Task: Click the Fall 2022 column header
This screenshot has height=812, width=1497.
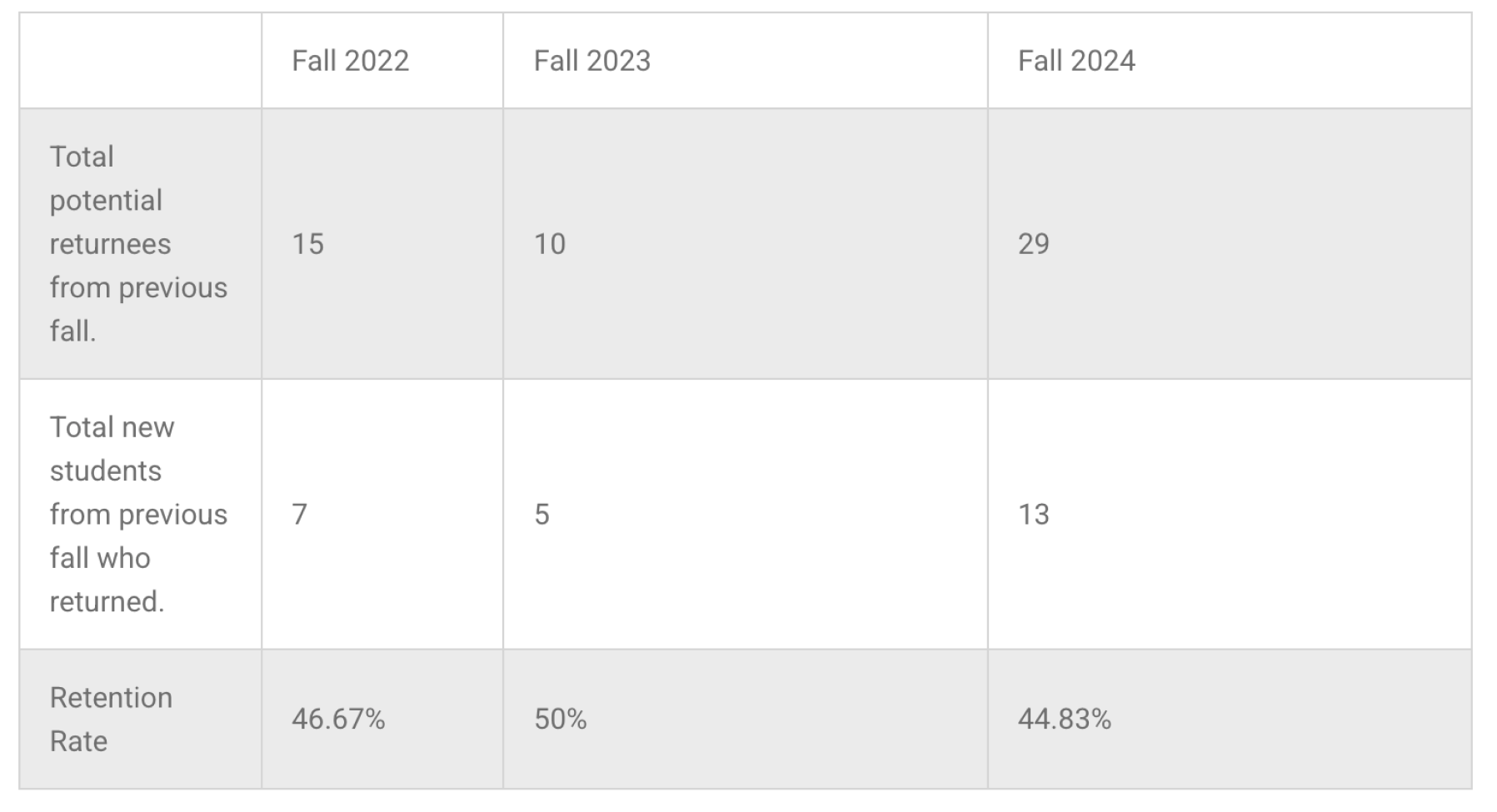Action: 351,61
